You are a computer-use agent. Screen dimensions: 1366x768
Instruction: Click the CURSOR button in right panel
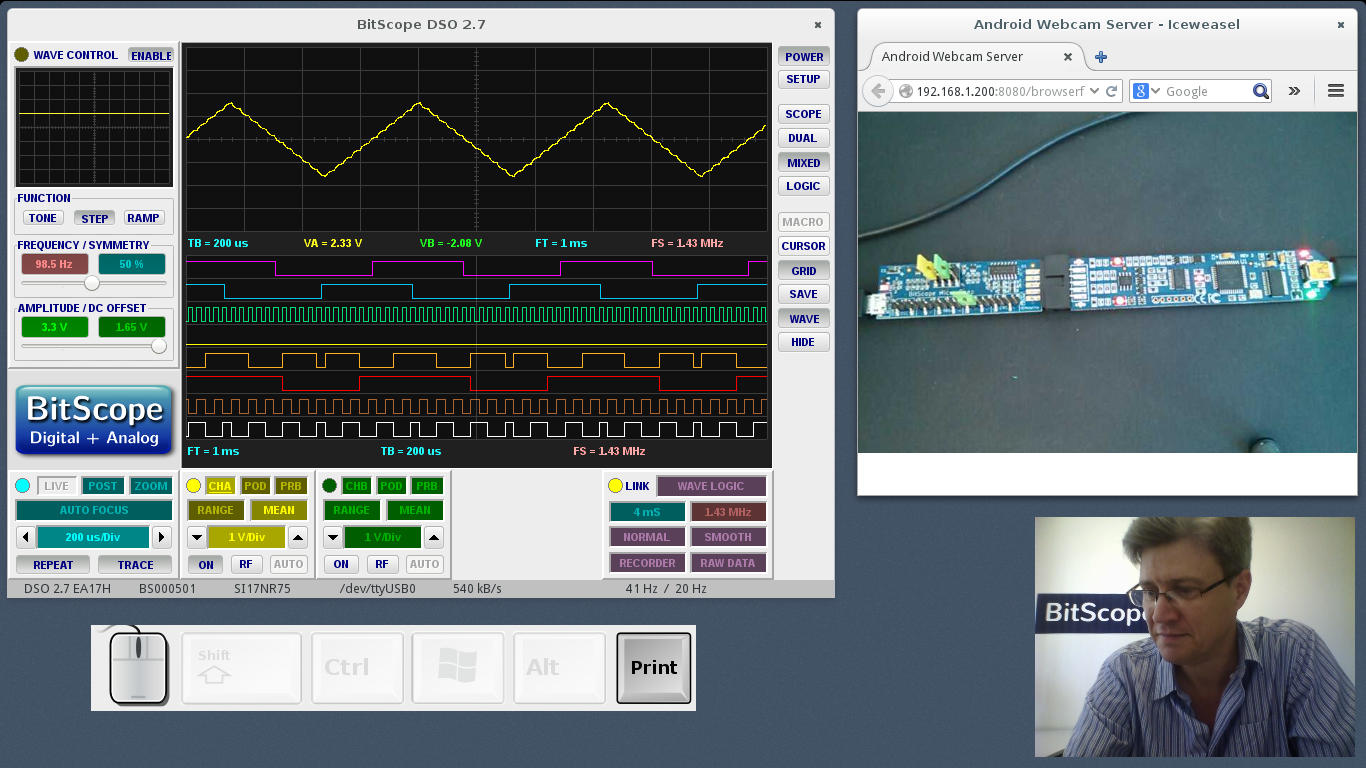pos(803,246)
